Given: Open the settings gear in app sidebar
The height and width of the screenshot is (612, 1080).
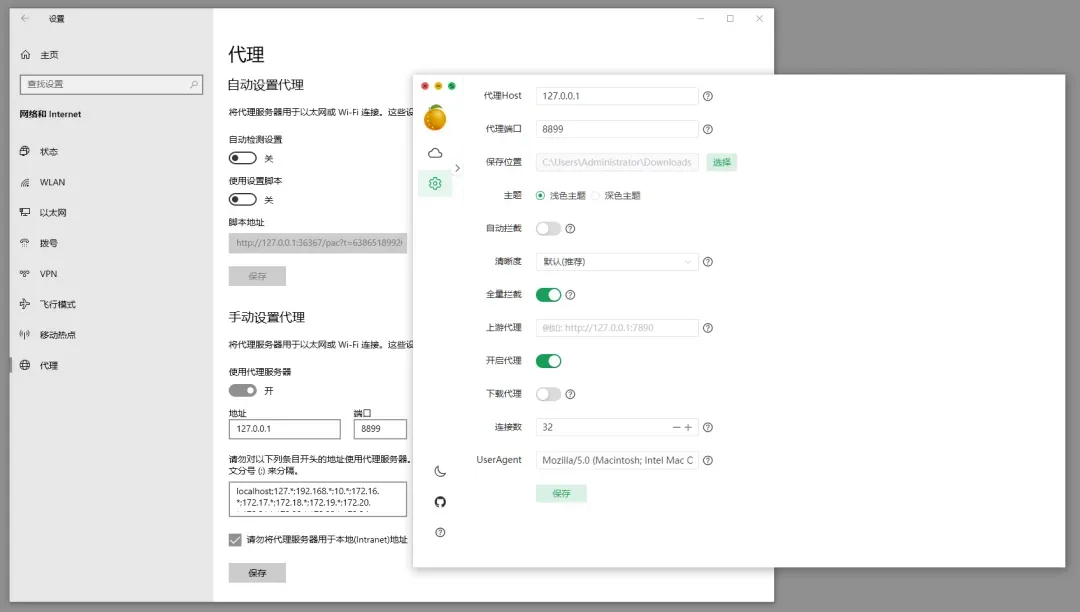Looking at the screenshot, I should coord(435,183).
